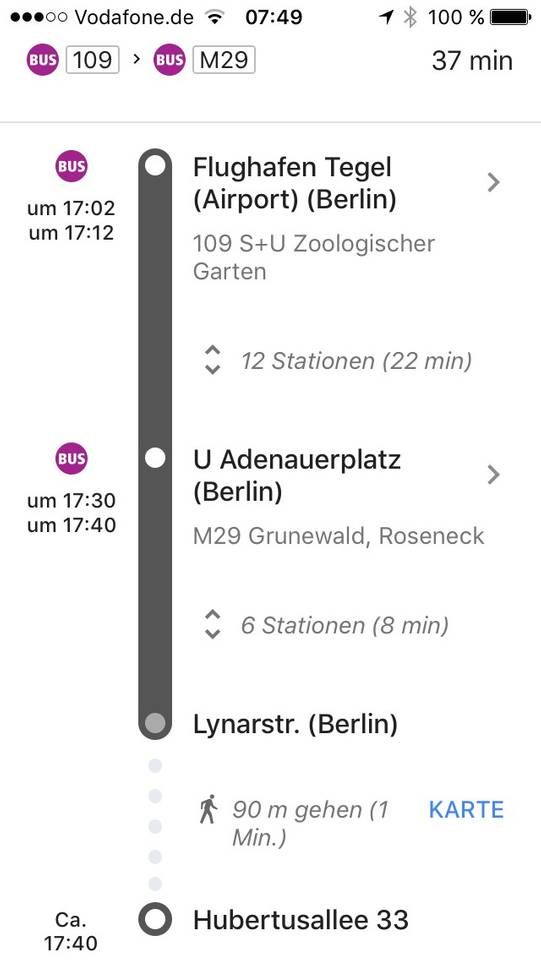This screenshot has width=541, height=960.
Task: Tap the Flughafen Tegel stop marker circle
Action: pyautogui.click(x=155, y=166)
